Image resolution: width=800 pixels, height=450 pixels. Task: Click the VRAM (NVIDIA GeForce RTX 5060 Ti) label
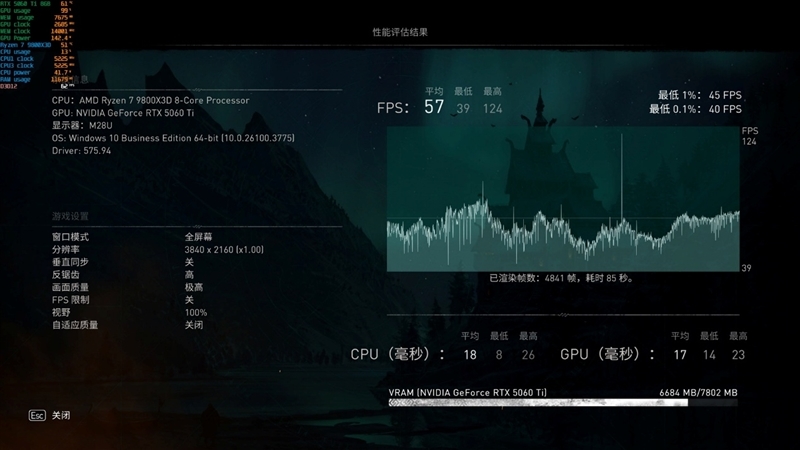tap(467, 392)
